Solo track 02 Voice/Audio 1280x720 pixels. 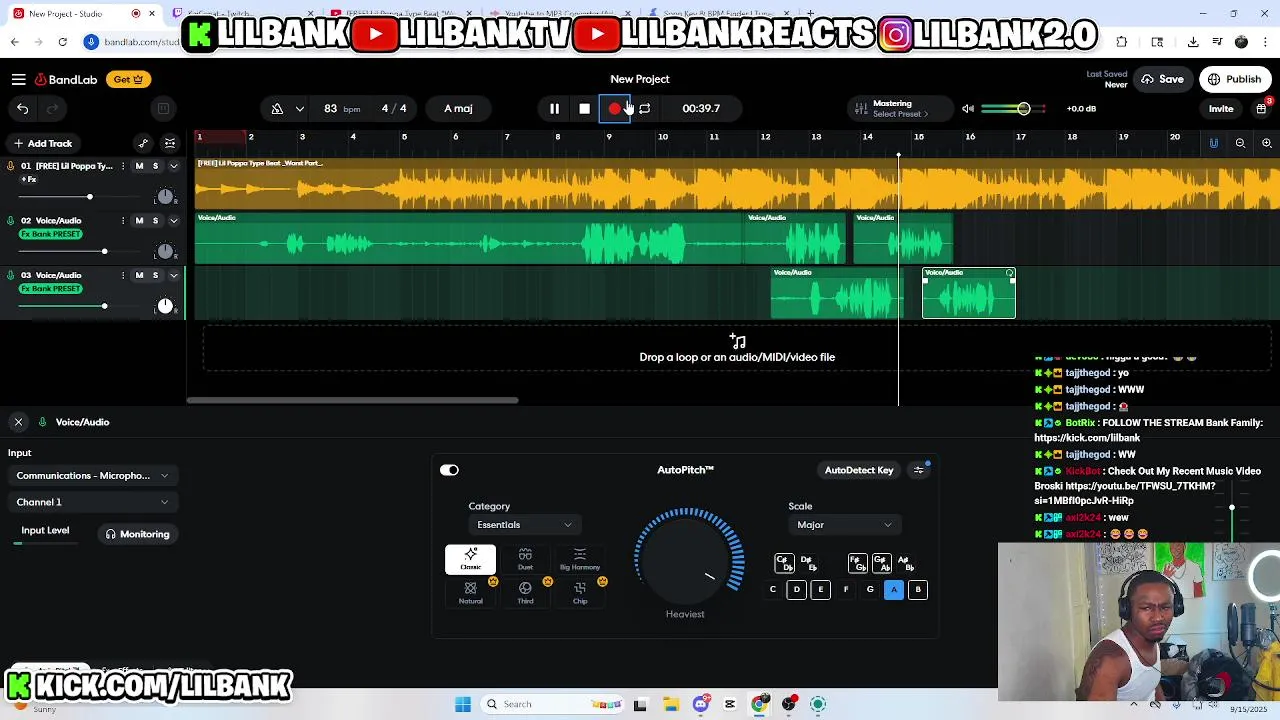click(x=155, y=220)
